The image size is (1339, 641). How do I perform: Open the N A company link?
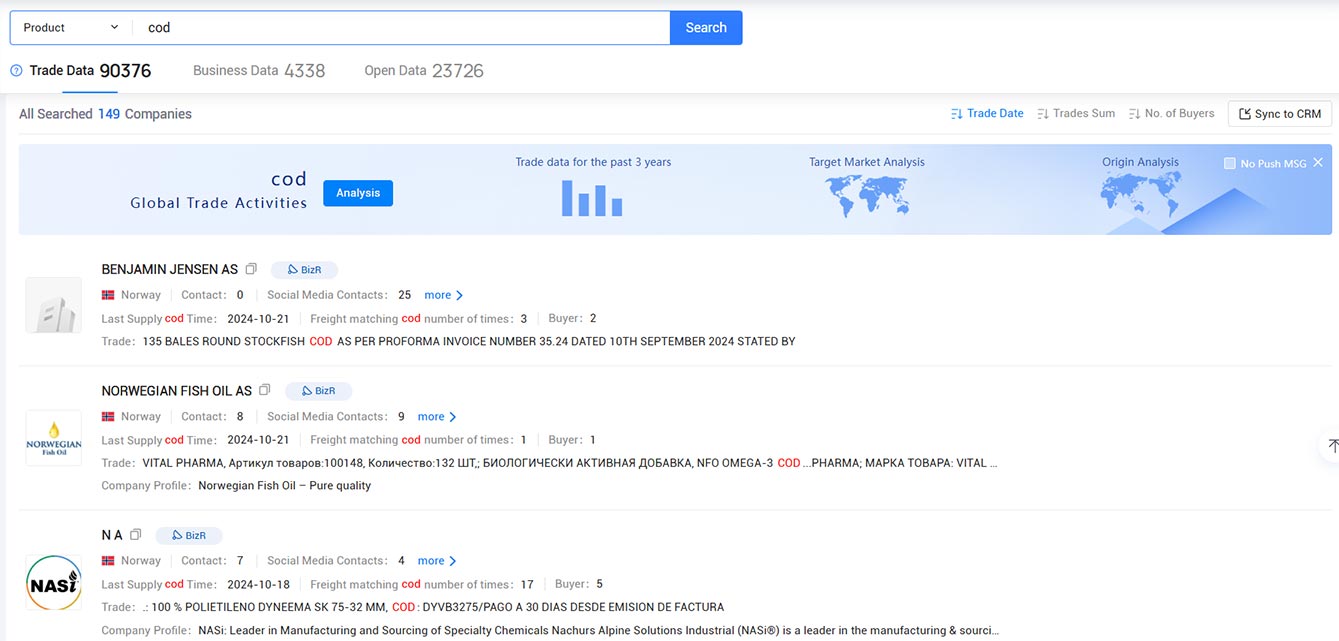pyautogui.click(x=112, y=535)
